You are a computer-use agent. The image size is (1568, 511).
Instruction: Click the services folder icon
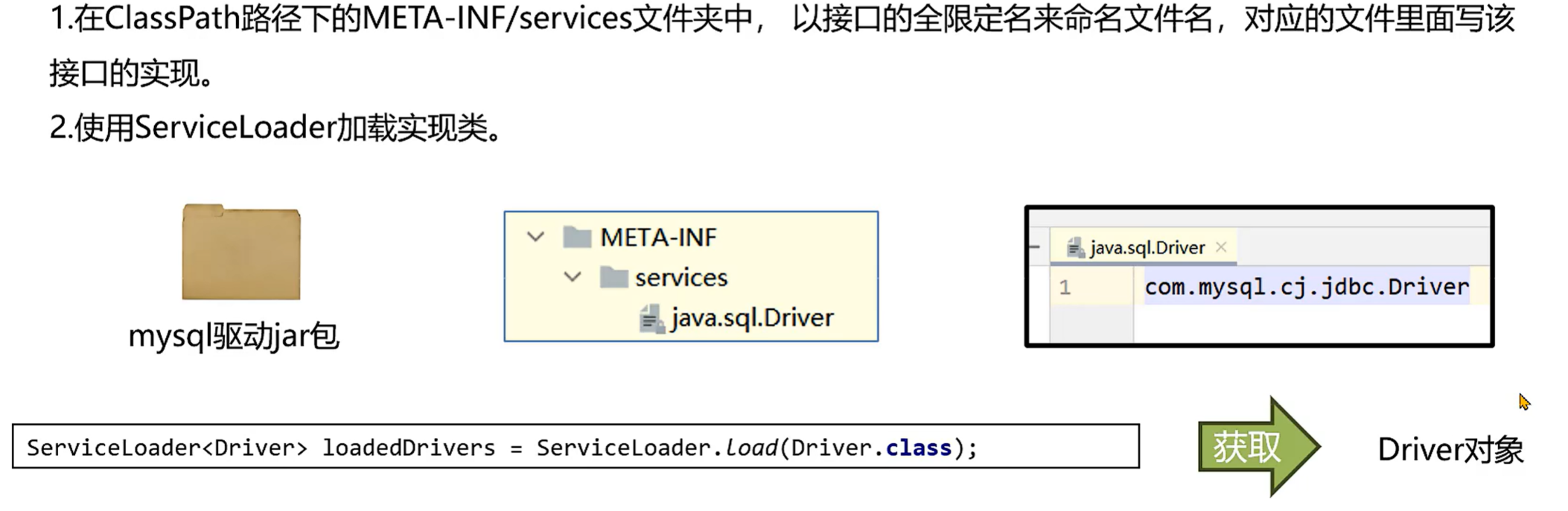(x=614, y=278)
